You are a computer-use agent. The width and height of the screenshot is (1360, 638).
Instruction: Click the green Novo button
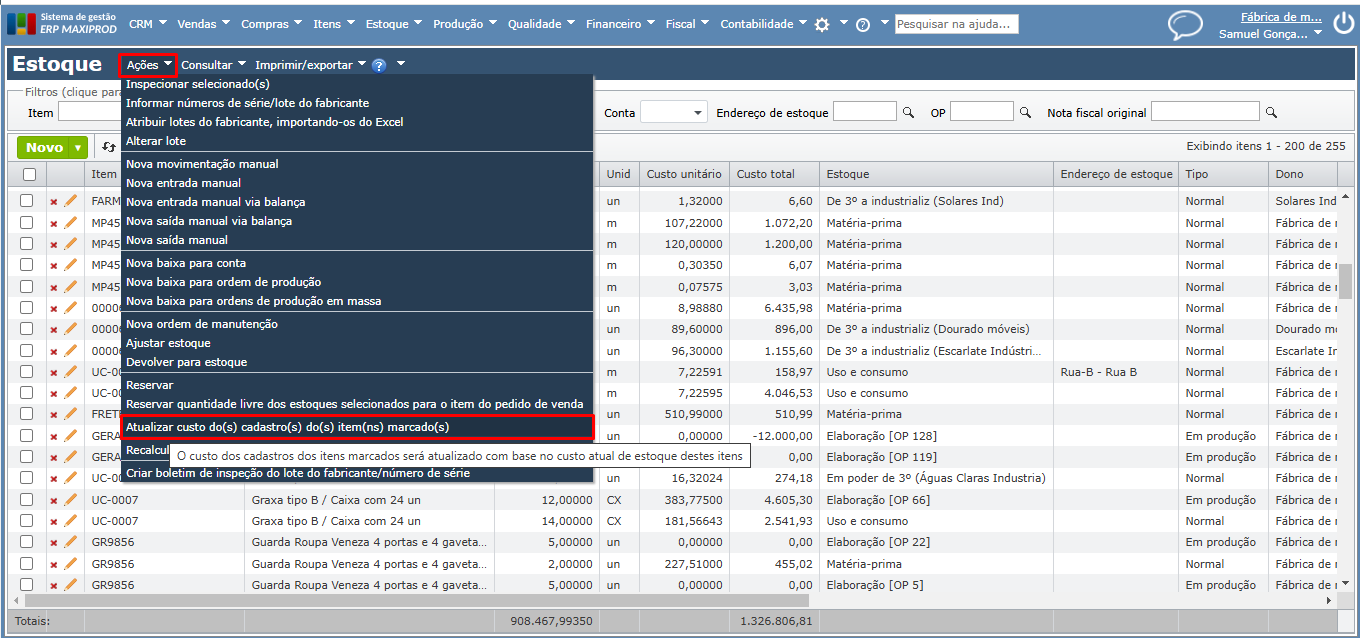point(44,147)
